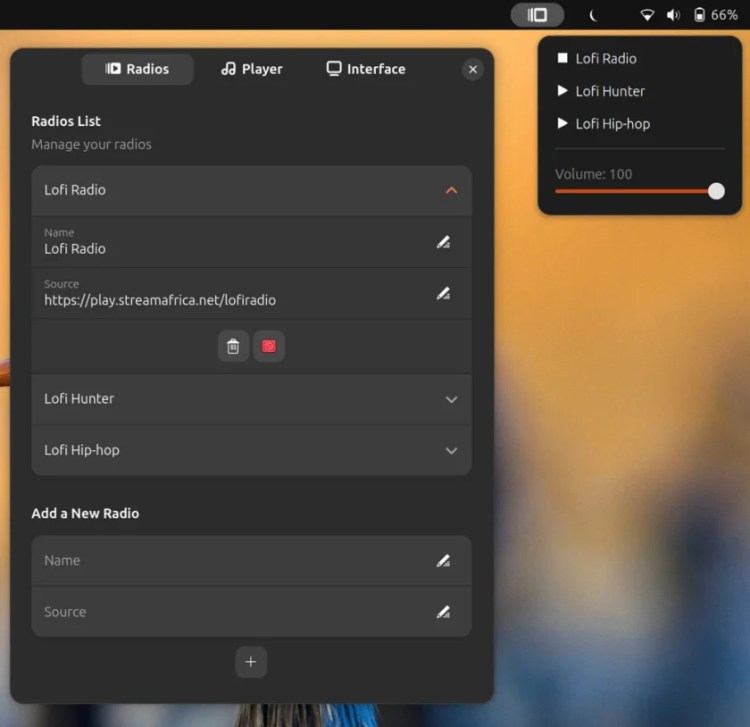Select the Radios tab
Image resolution: width=750 pixels, height=727 pixels.
(137, 69)
